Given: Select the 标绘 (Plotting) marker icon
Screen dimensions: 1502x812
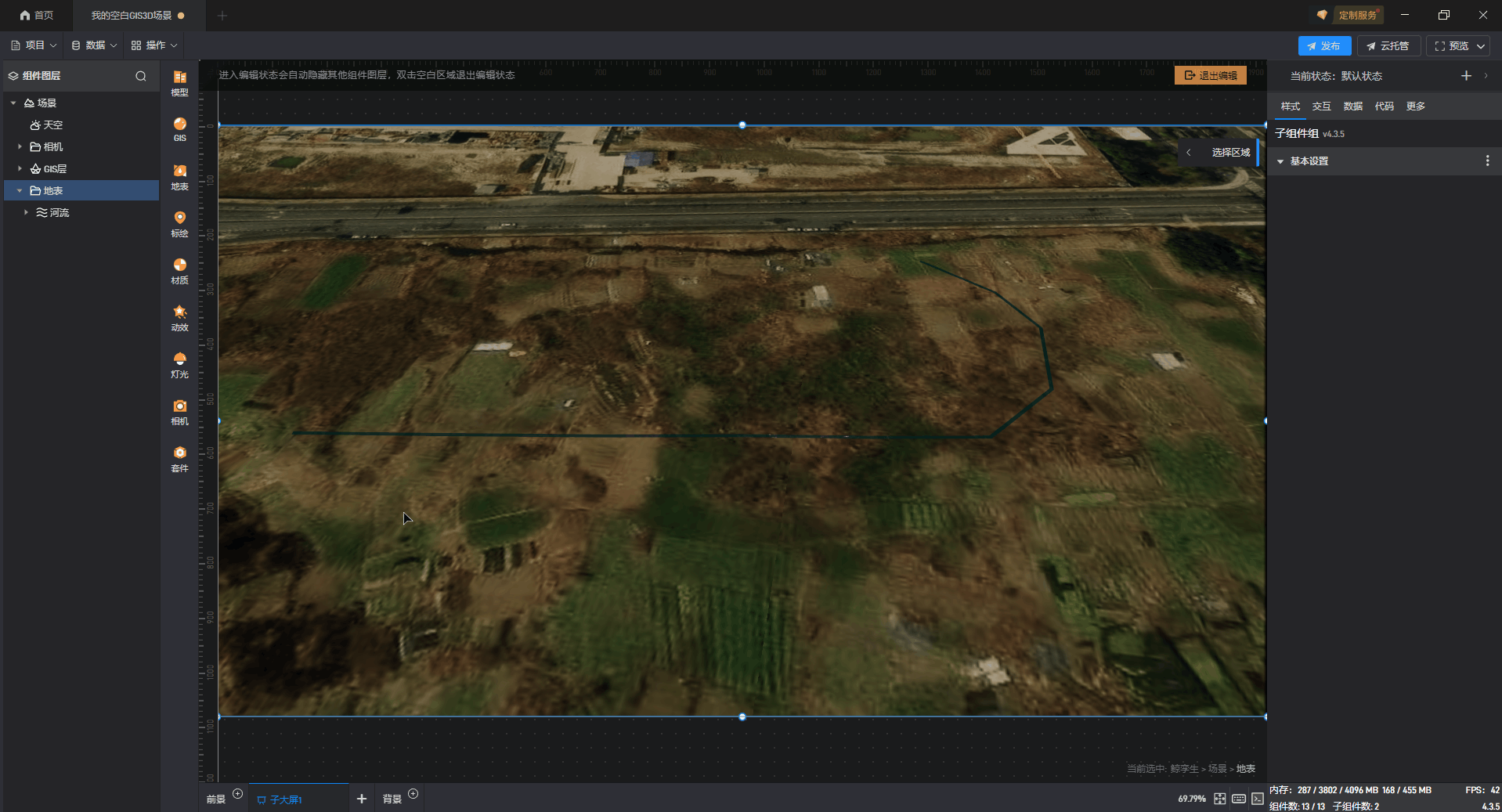Looking at the screenshot, I should tap(179, 222).
